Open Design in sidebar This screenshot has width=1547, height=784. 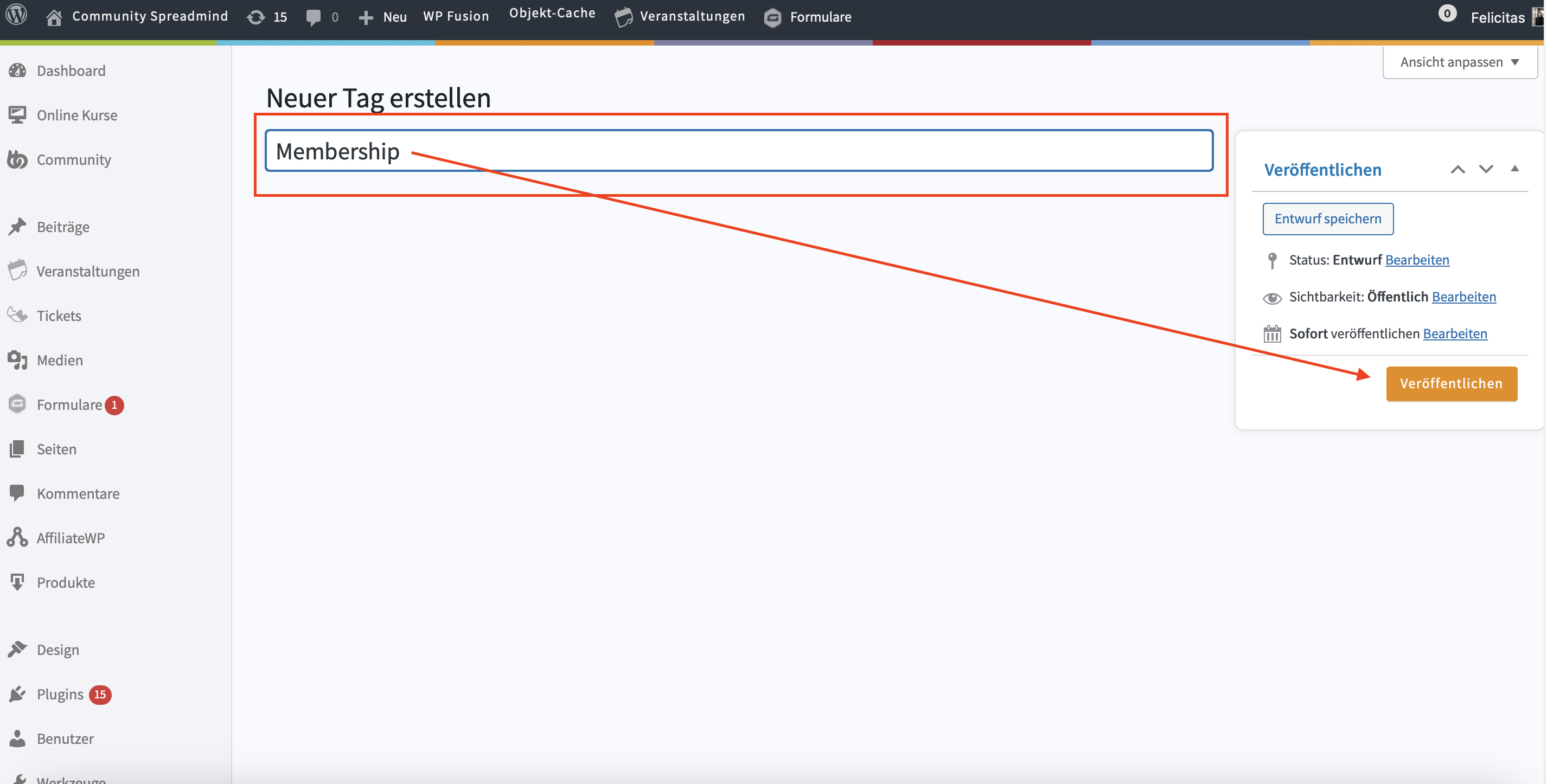[57, 650]
